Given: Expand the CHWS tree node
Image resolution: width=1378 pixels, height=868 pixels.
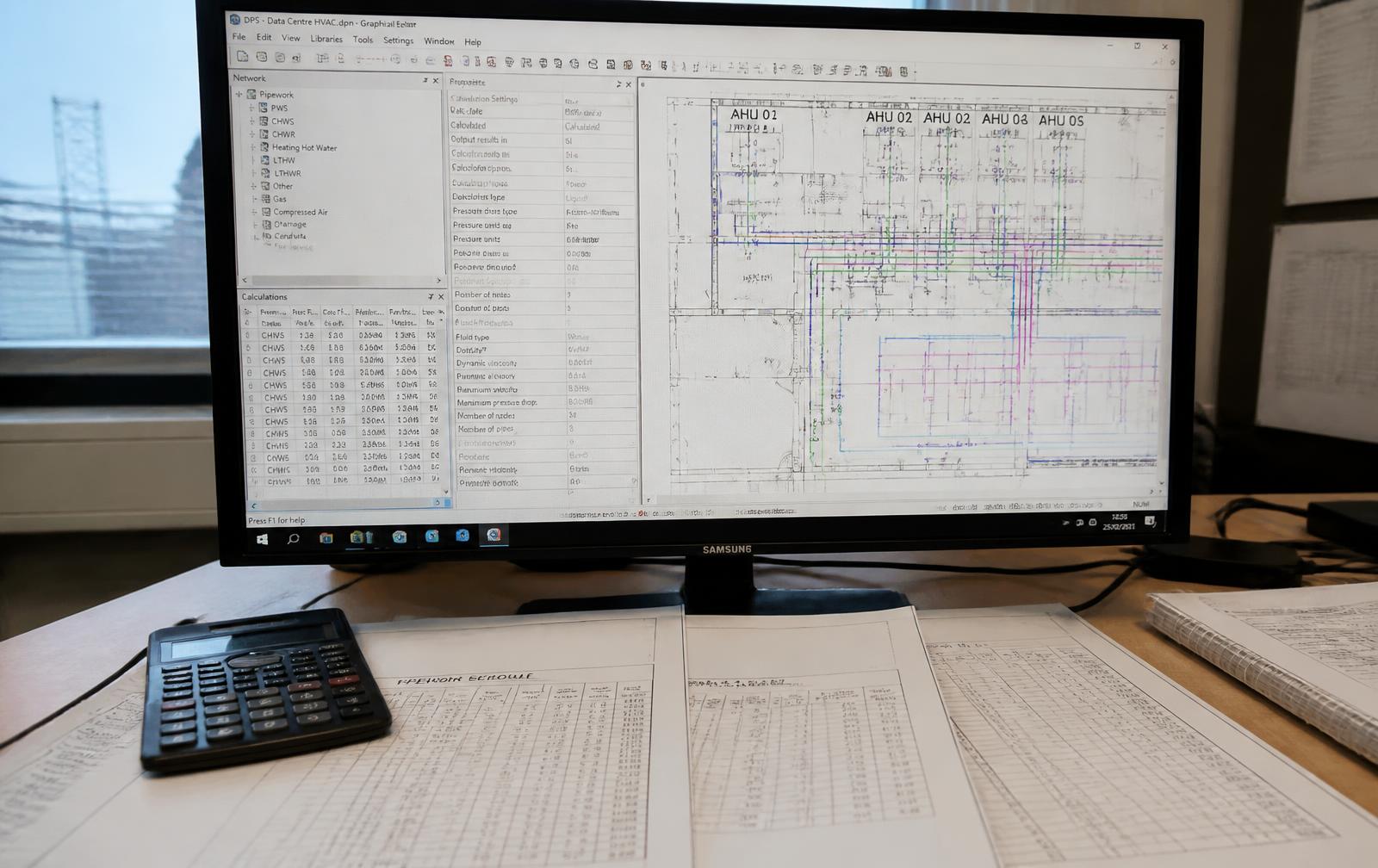Looking at the screenshot, I should coord(252,121).
